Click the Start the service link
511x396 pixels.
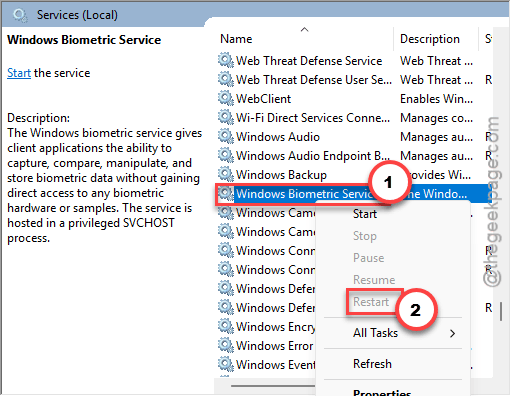[x=19, y=73]
